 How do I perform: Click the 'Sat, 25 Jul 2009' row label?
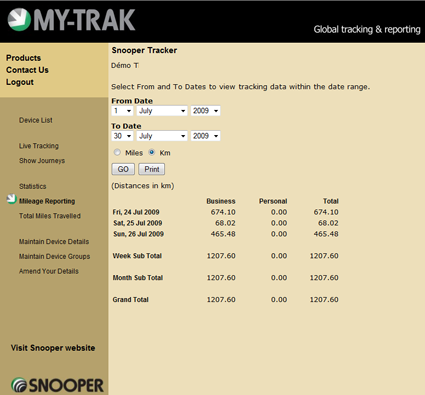tap(138, 223)
